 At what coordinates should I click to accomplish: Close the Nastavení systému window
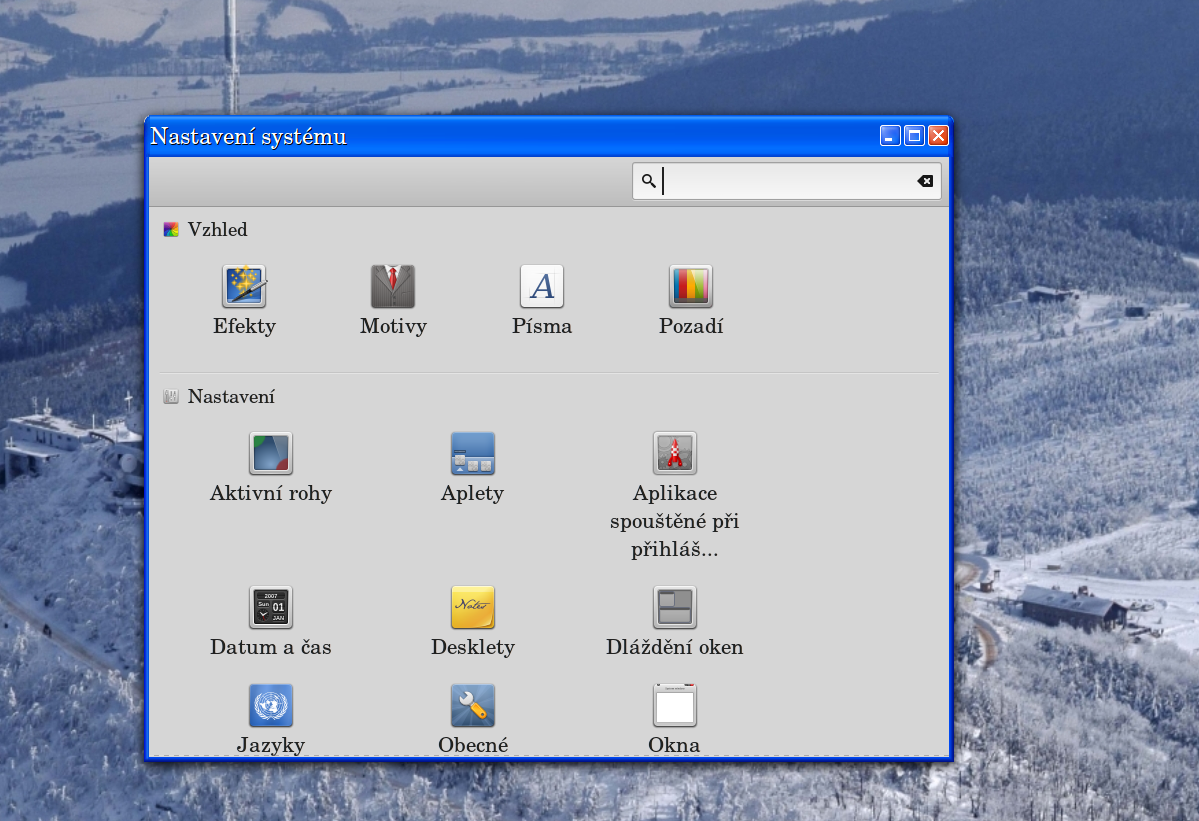click(938, 136)
